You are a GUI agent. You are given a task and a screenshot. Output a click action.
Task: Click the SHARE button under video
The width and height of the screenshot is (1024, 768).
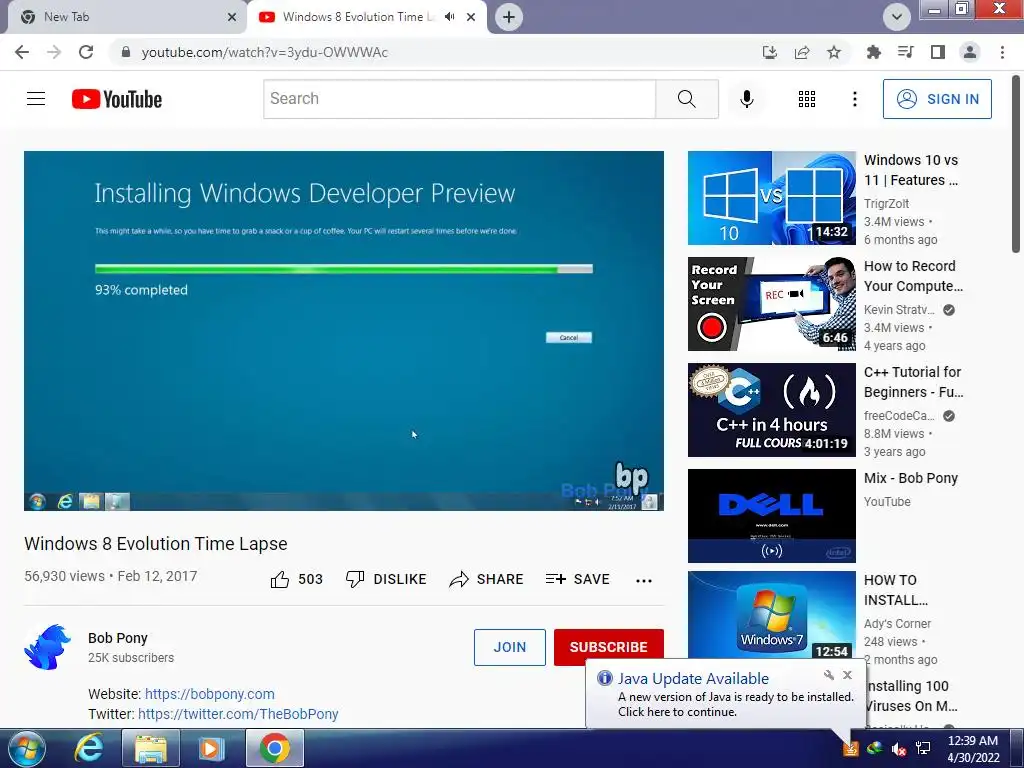click(487, 579)
